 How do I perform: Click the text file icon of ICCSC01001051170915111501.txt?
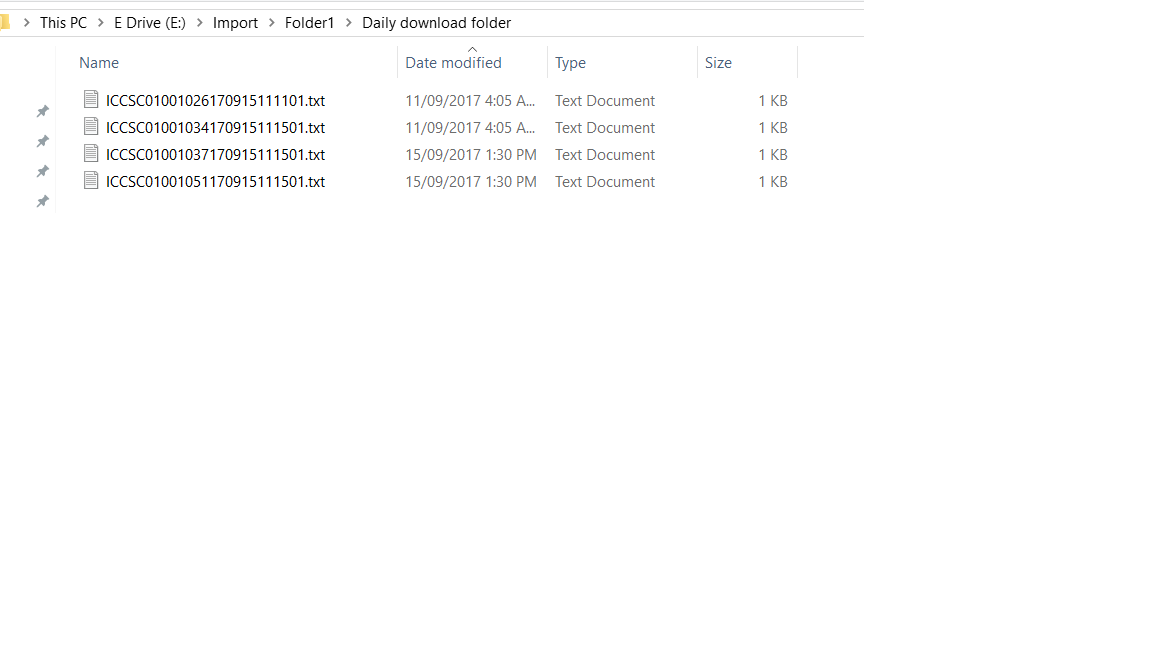click(91, 181)
